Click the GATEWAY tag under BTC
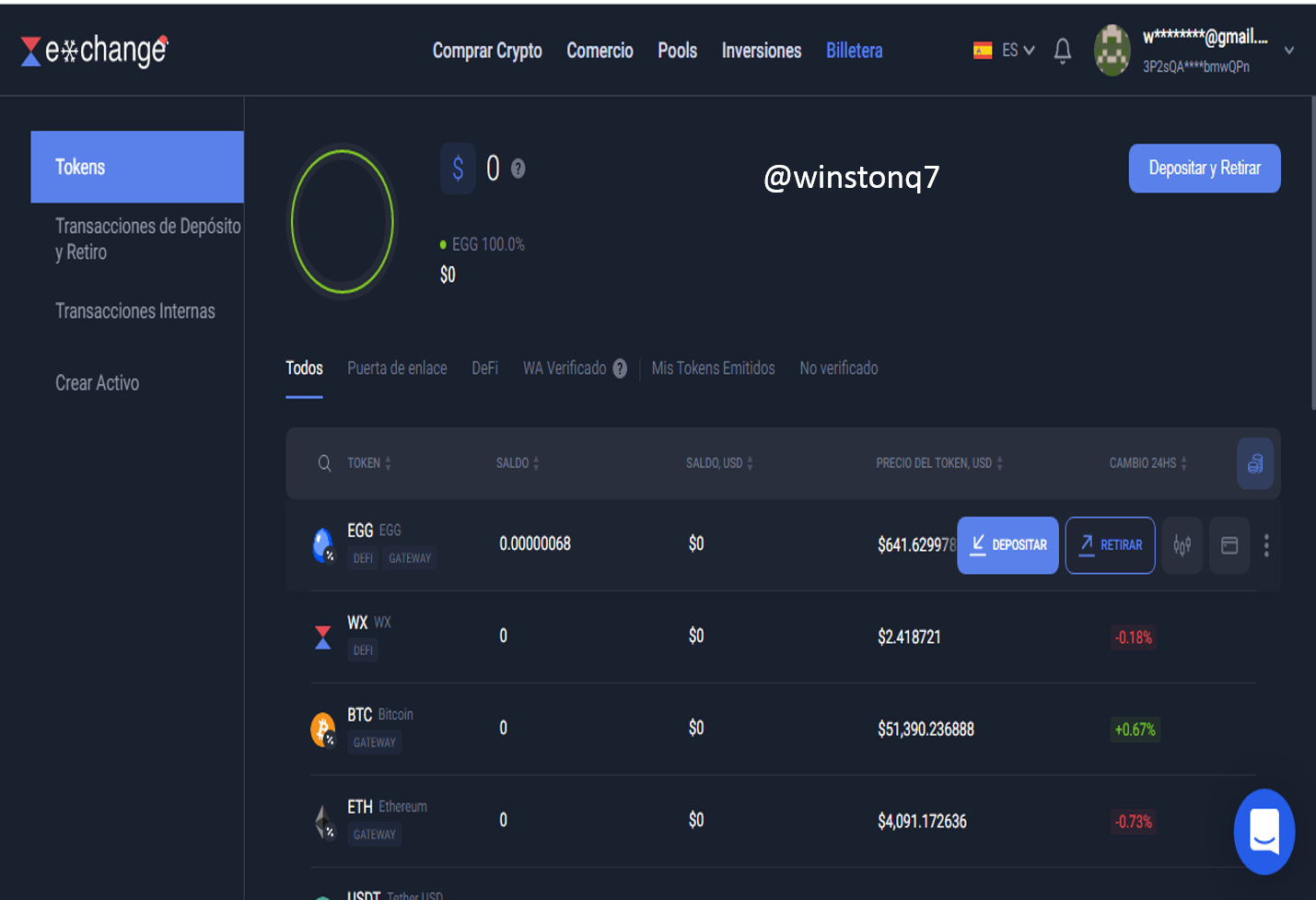The width and height of the screenshot is (1316, 900). [374, 742]
